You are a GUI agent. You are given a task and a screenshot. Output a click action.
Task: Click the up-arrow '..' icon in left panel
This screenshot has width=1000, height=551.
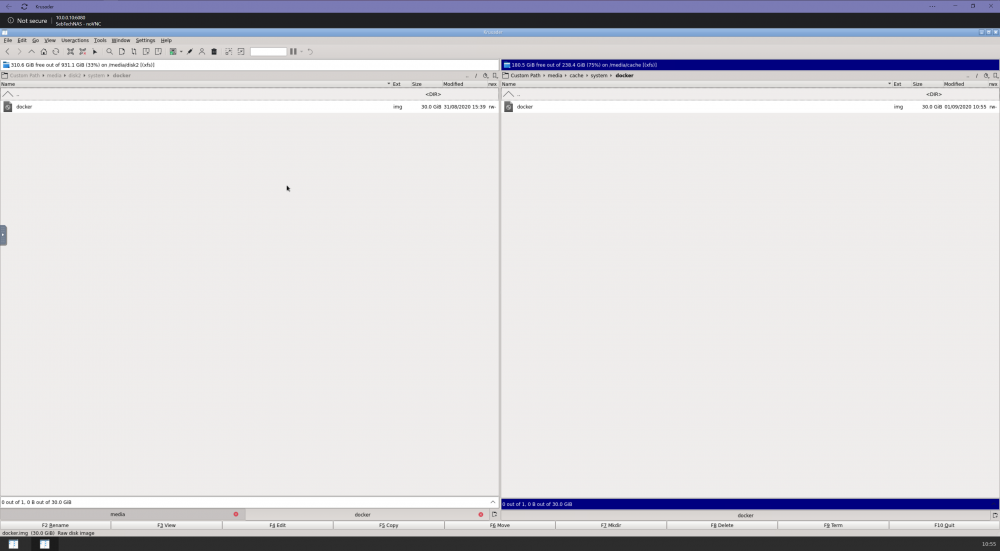8,94
